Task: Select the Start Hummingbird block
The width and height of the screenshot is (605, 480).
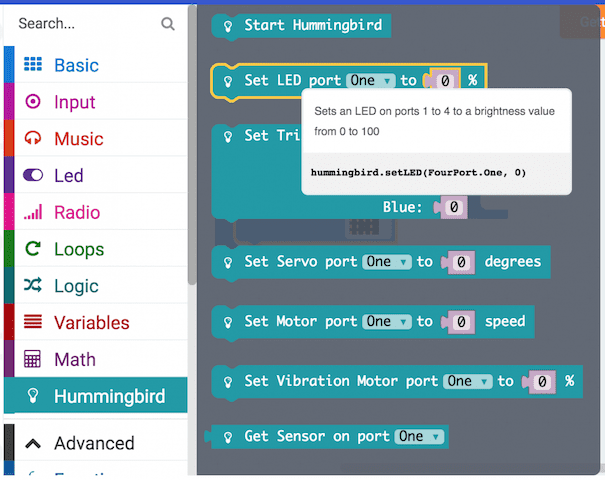Action: point(302,25)
